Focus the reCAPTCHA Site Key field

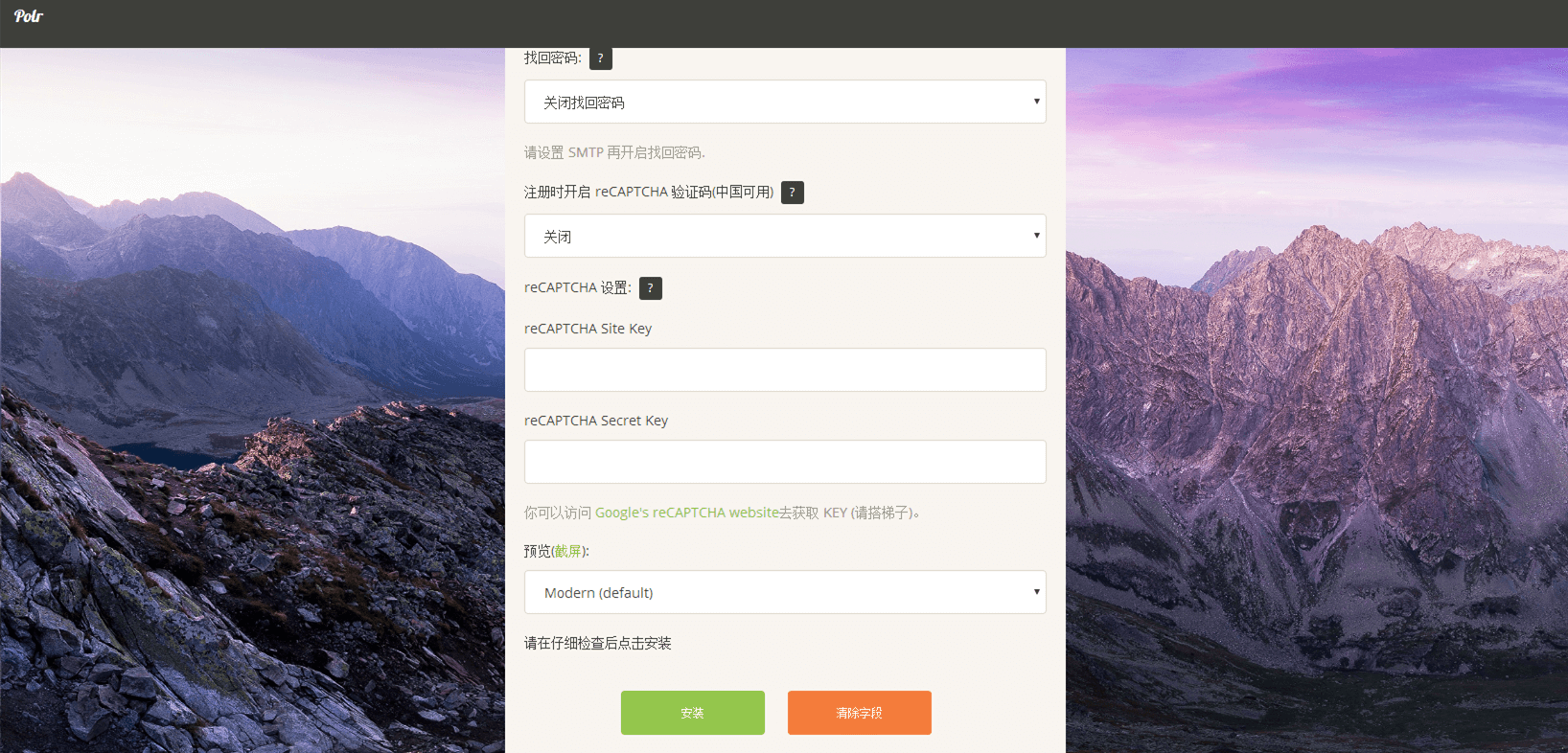click(x=785, y=370)
